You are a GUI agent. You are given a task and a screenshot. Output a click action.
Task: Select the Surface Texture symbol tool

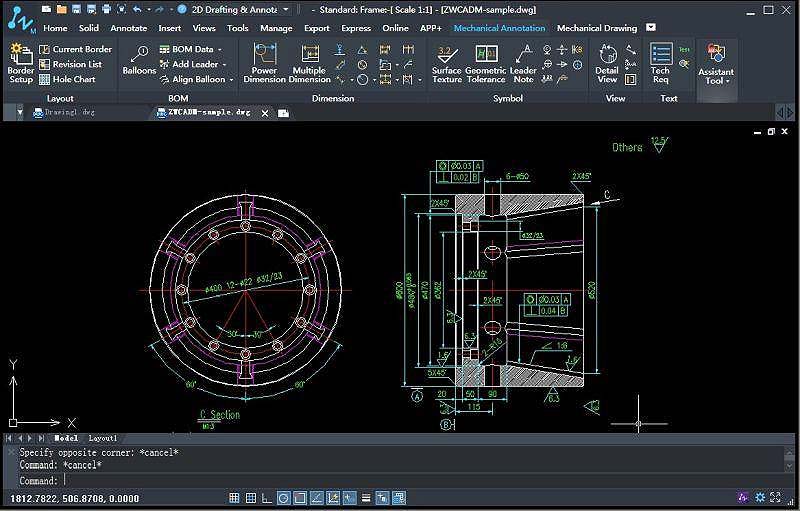click(x=446, y=63)
